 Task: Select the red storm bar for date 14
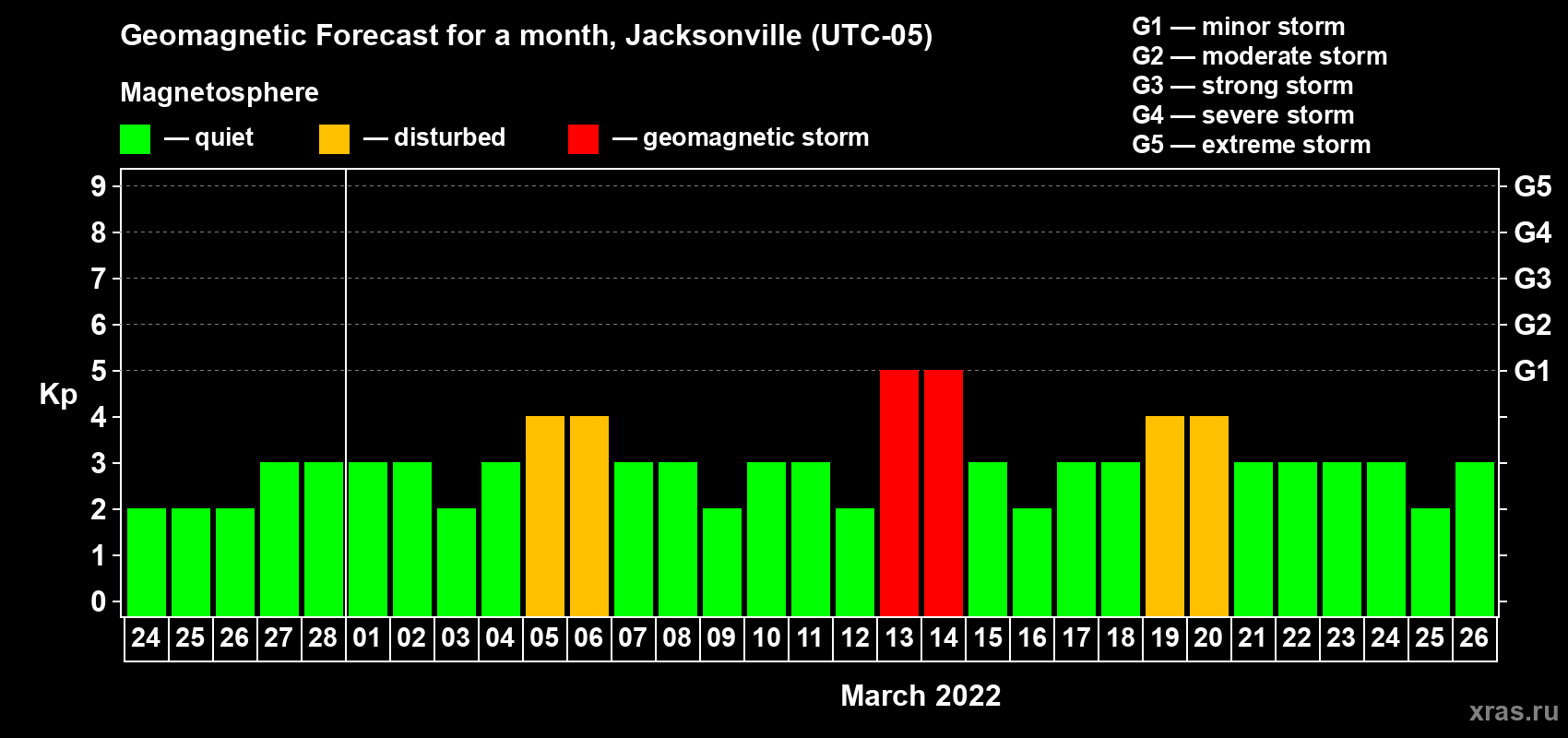tap(944, 493)
